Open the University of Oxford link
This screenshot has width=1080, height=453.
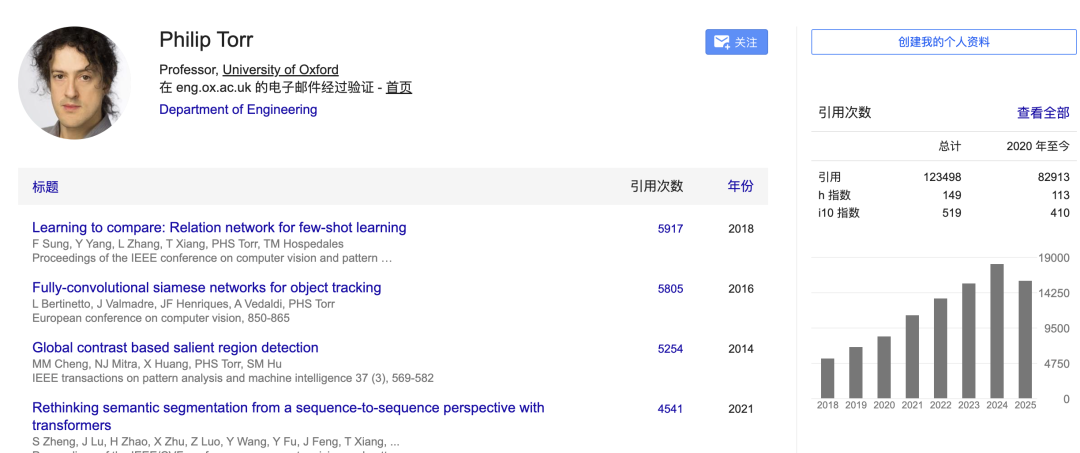pyautogui.click(x=280, y=70)
